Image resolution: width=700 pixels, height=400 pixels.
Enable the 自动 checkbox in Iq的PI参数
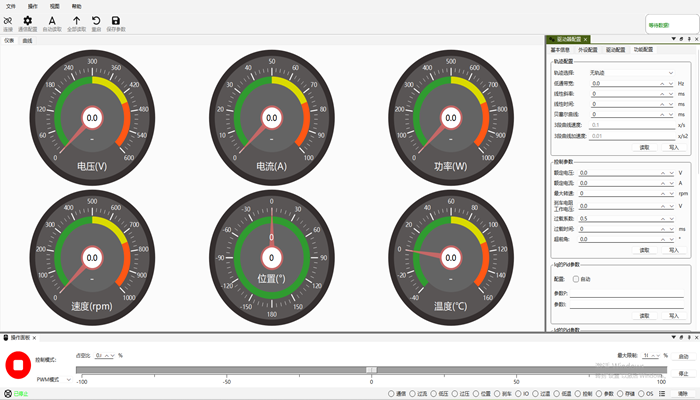click(575, 279)
